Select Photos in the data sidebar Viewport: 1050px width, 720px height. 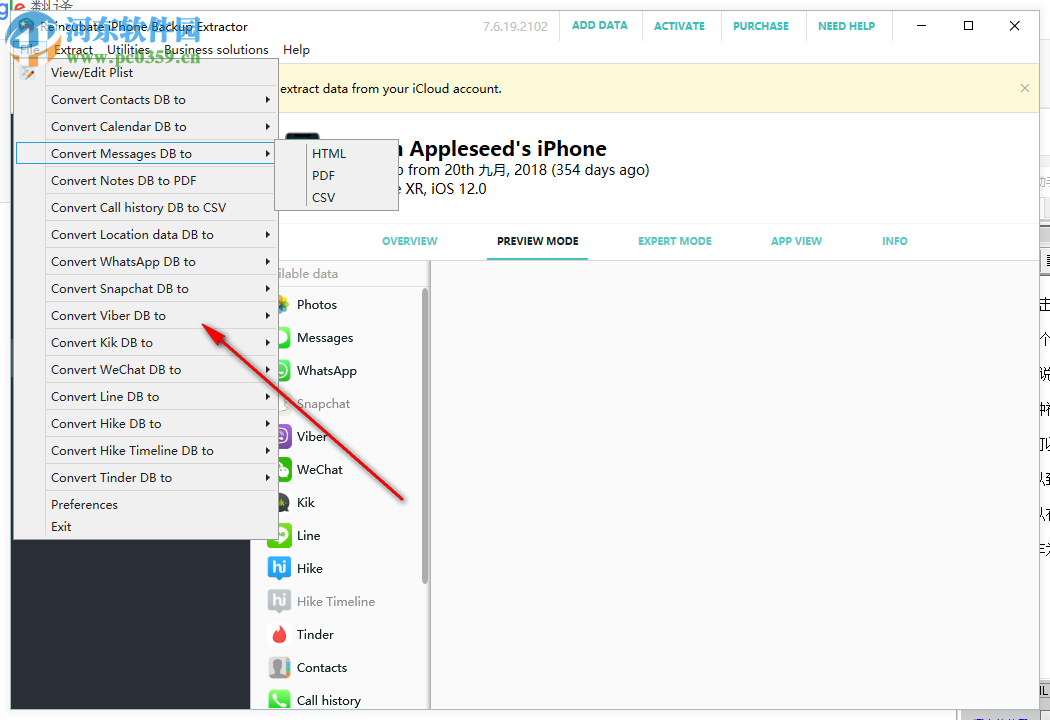coord(315,304)
